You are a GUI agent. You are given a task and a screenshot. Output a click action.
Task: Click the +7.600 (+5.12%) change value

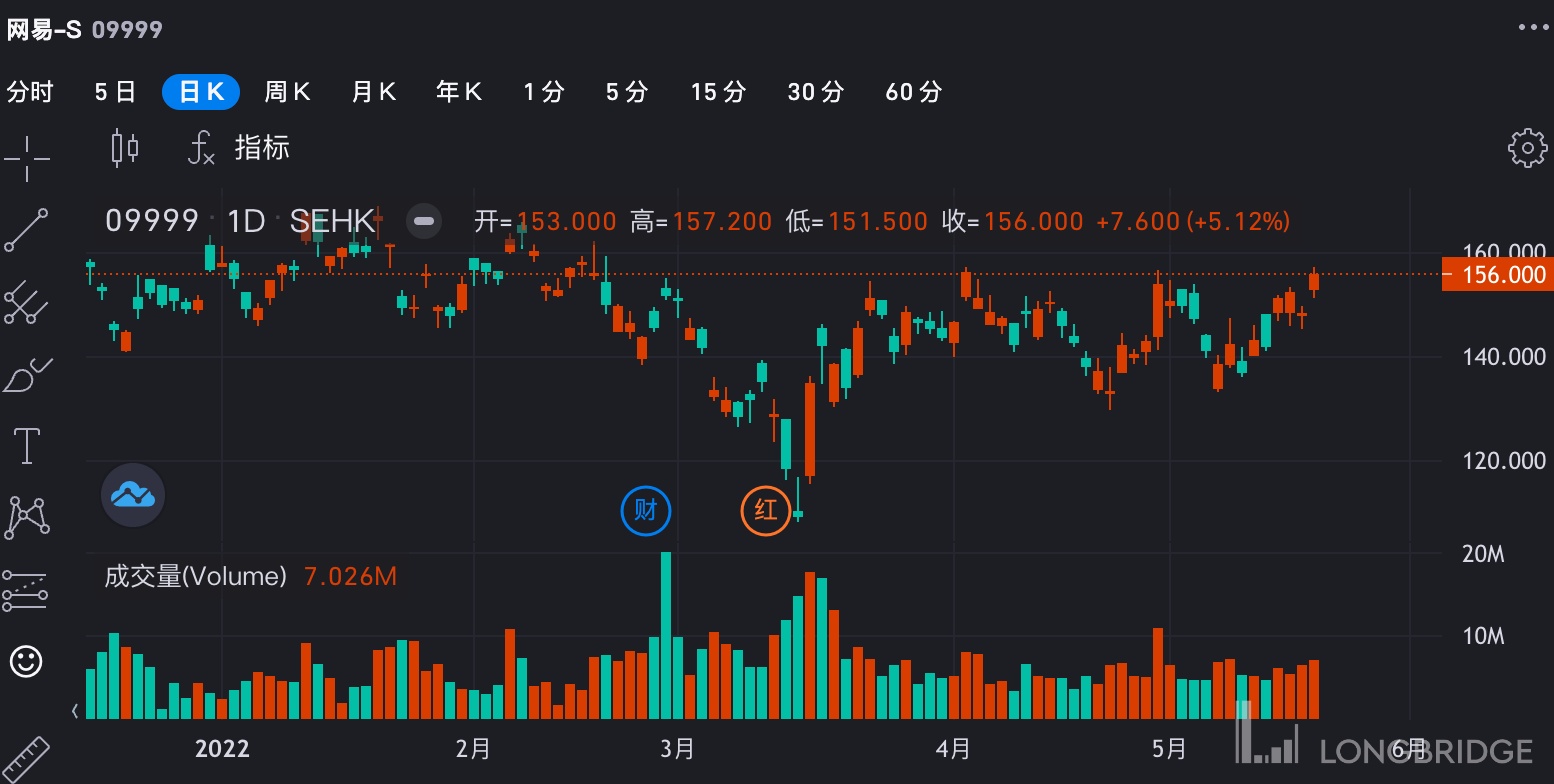click(x=1193, y=221)
